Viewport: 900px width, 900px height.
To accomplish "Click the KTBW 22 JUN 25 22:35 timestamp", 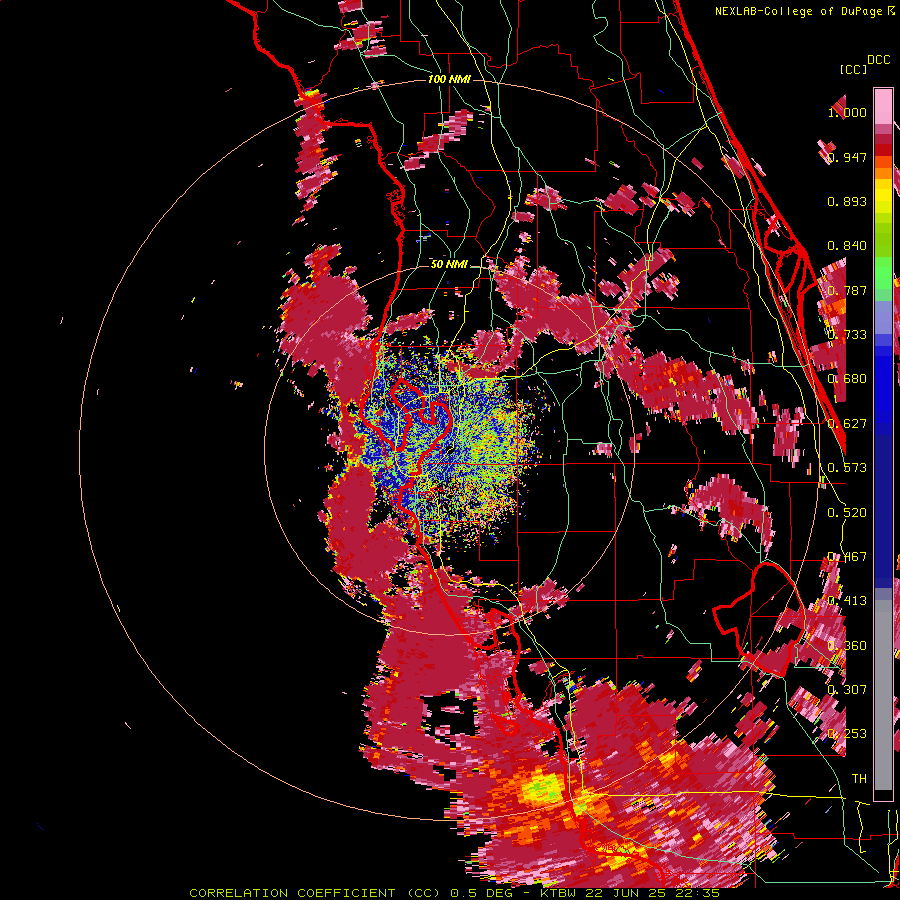I will coord(630,893).
